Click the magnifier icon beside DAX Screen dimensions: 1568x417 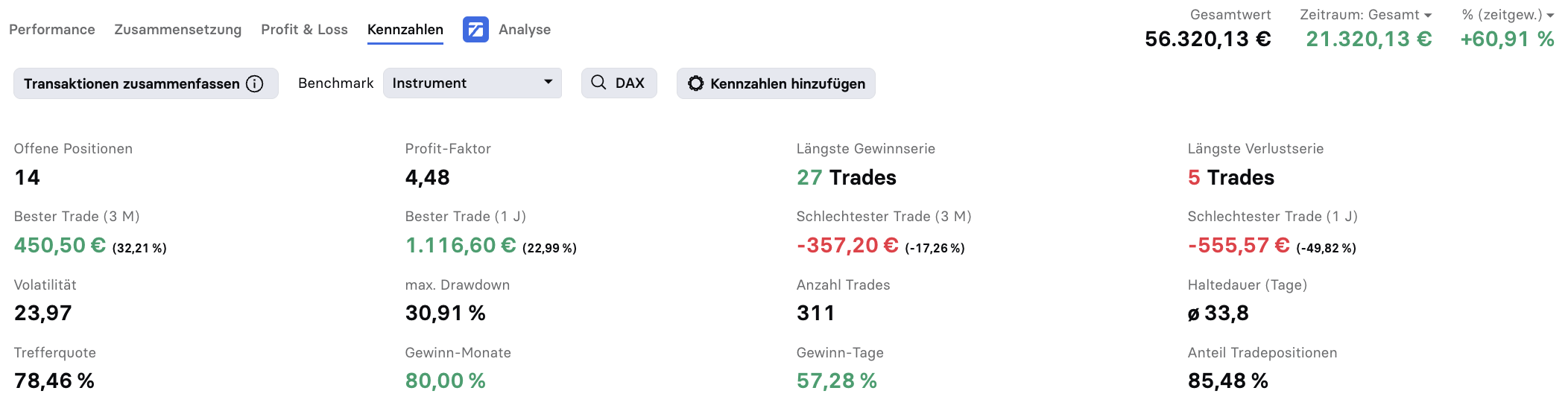(x=598, y=83)
